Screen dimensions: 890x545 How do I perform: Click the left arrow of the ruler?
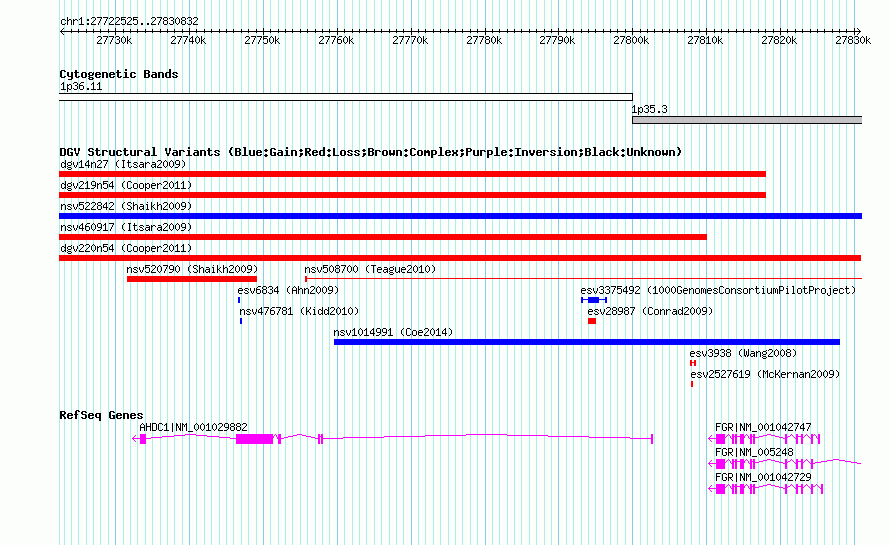[62, 31]
